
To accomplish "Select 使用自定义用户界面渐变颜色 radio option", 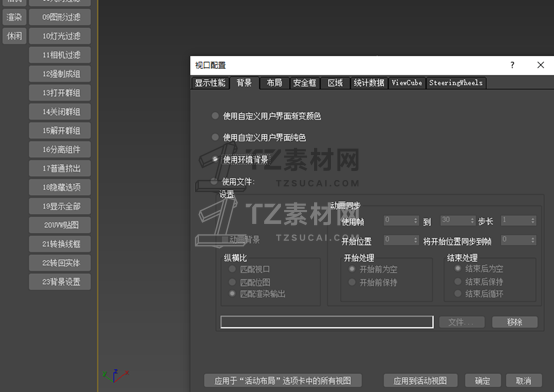I will (x=215, y=116).
